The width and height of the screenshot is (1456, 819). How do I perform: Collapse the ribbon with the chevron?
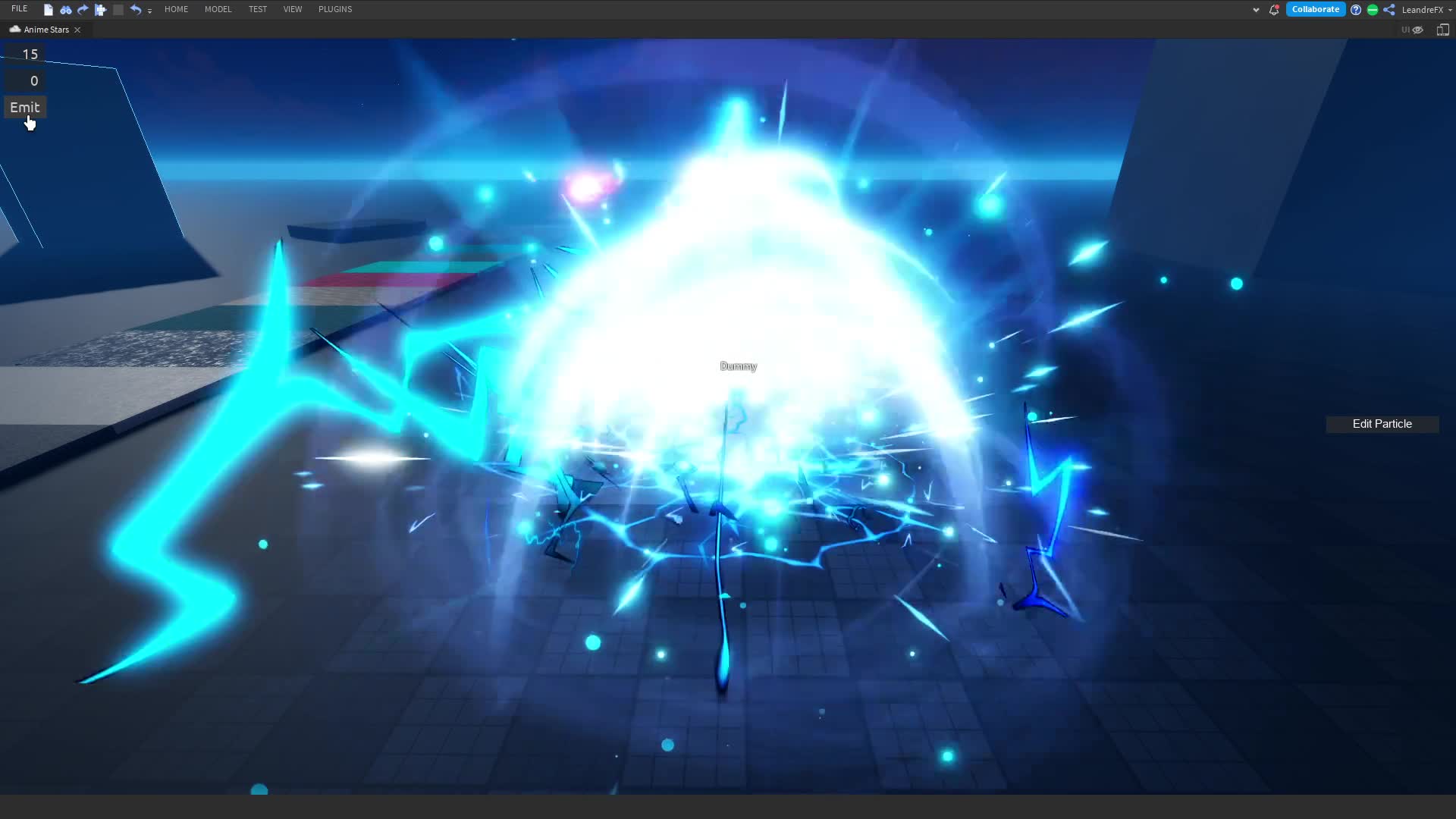click(x=1256, y=10)
